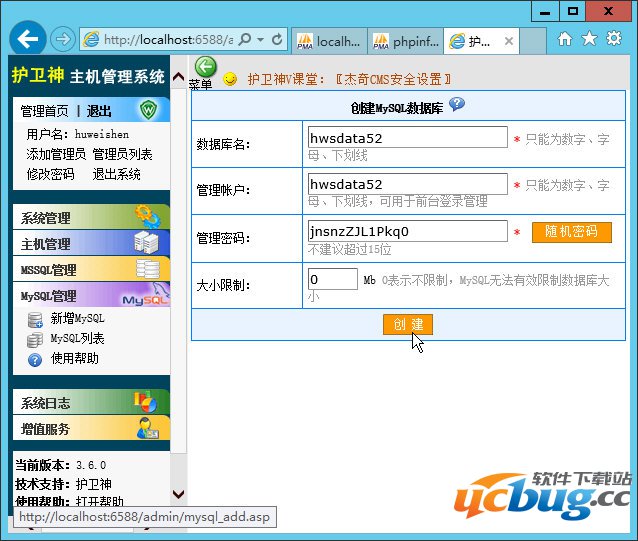Open the Home icon in the browser toolbar
The height and width of the screenshot is (541, 638).
(x=564, y=39)
